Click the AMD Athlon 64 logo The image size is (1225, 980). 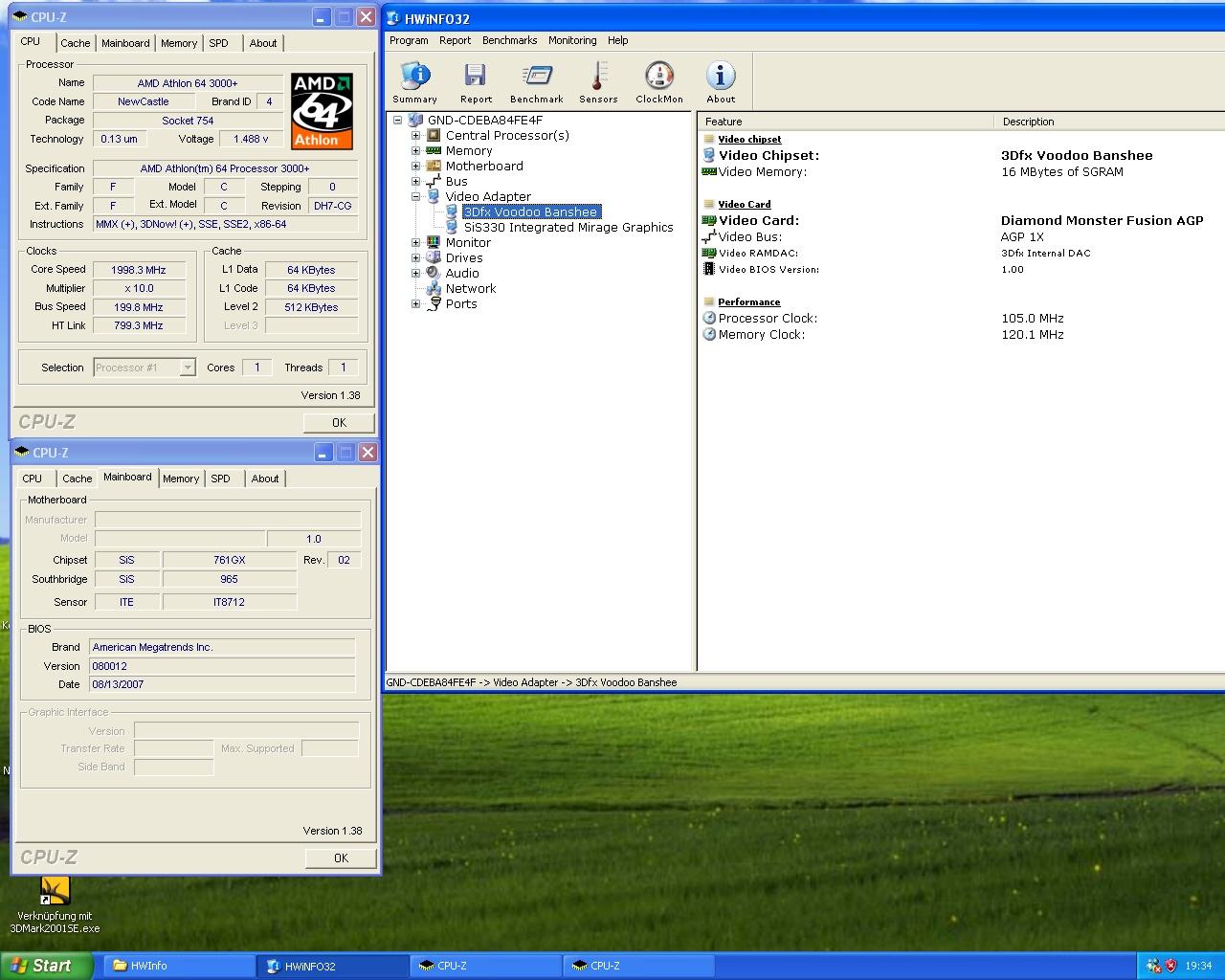pos(322,111)
